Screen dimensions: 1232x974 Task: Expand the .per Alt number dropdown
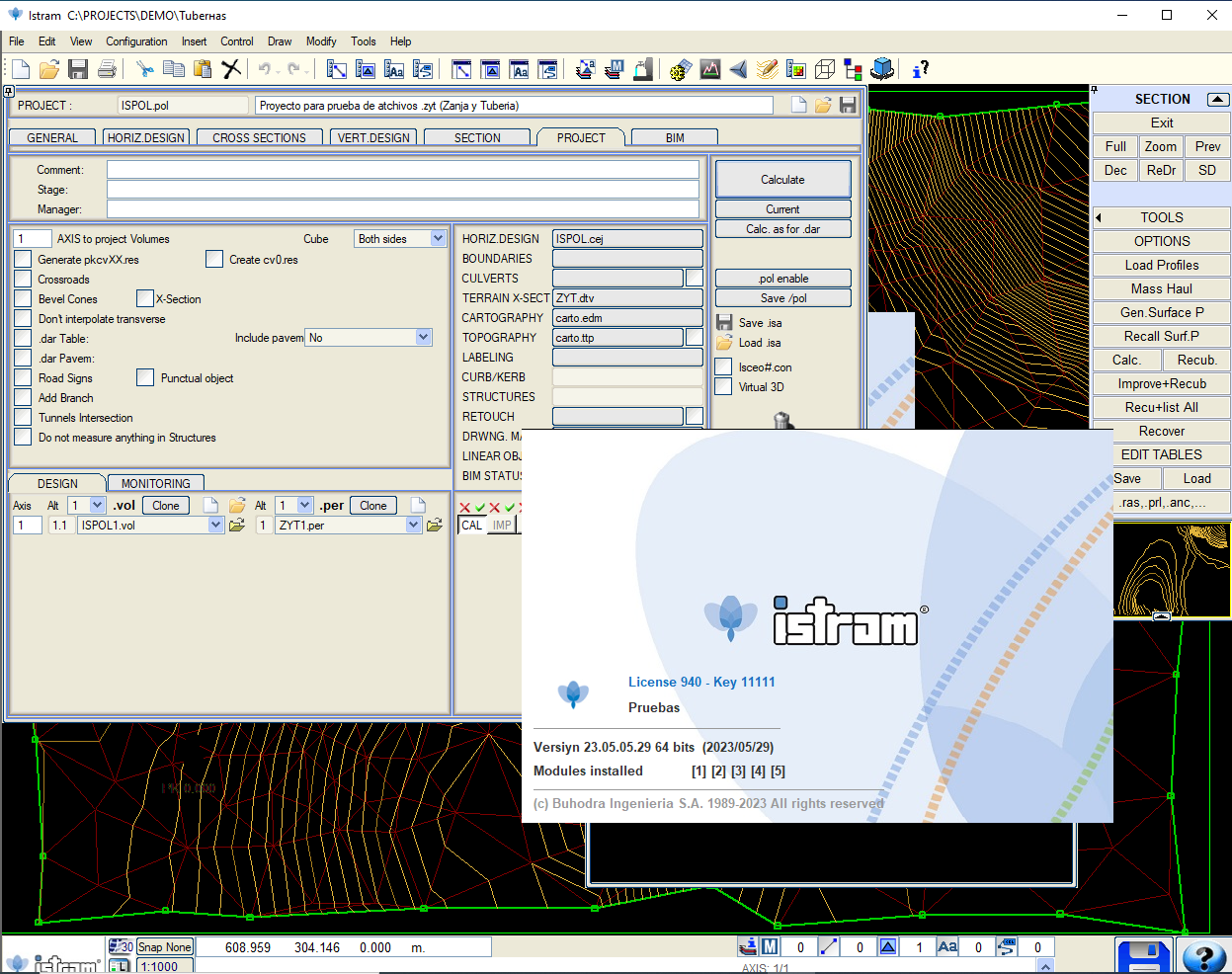click(305, 505)
